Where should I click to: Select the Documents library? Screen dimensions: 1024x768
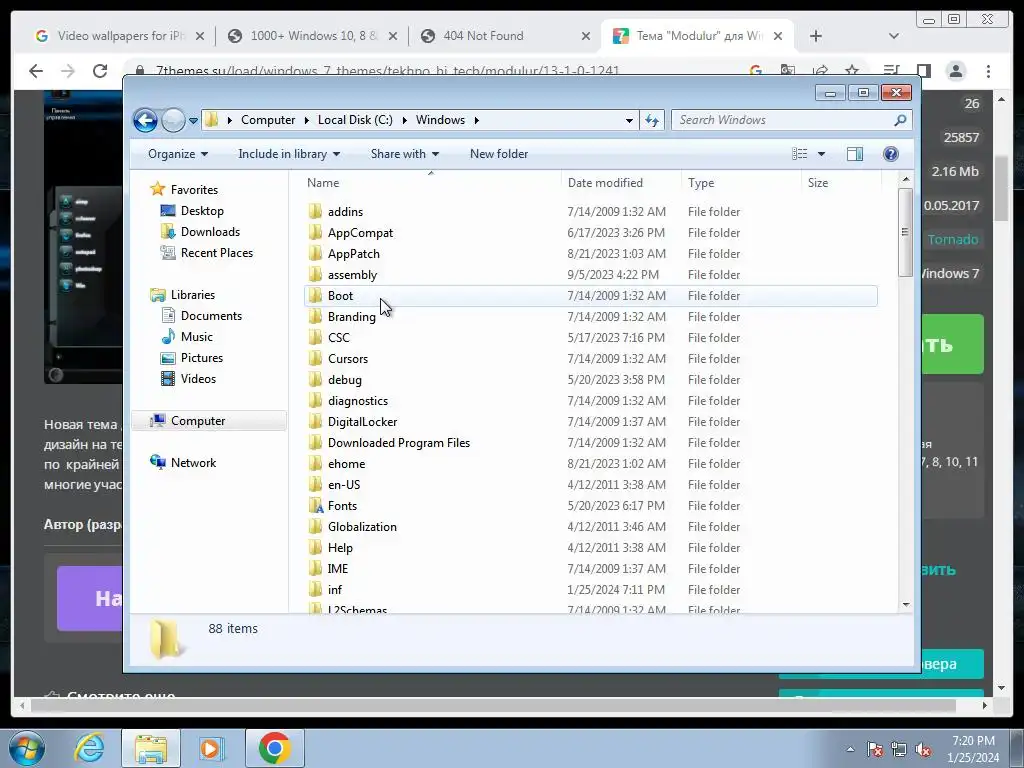pyautogui.click(x=211, y=316)
